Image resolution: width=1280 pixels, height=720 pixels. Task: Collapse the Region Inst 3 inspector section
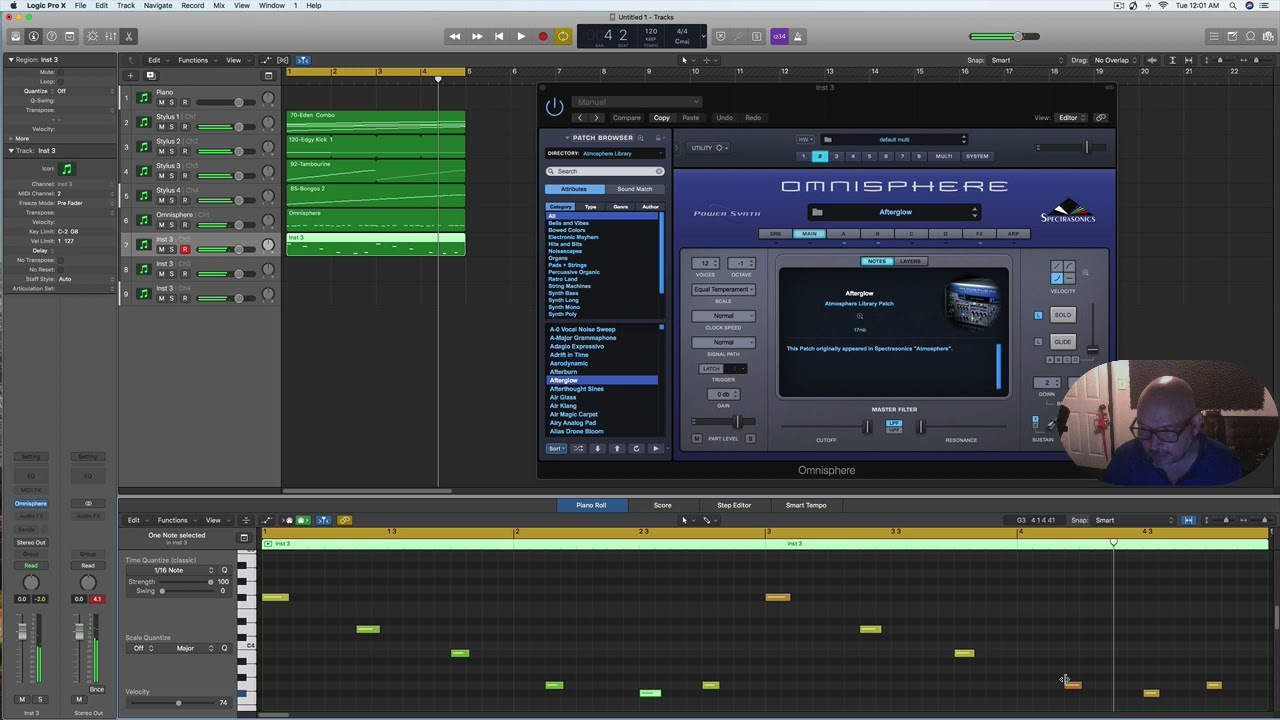pyautogui.click(x=10, y=60)
